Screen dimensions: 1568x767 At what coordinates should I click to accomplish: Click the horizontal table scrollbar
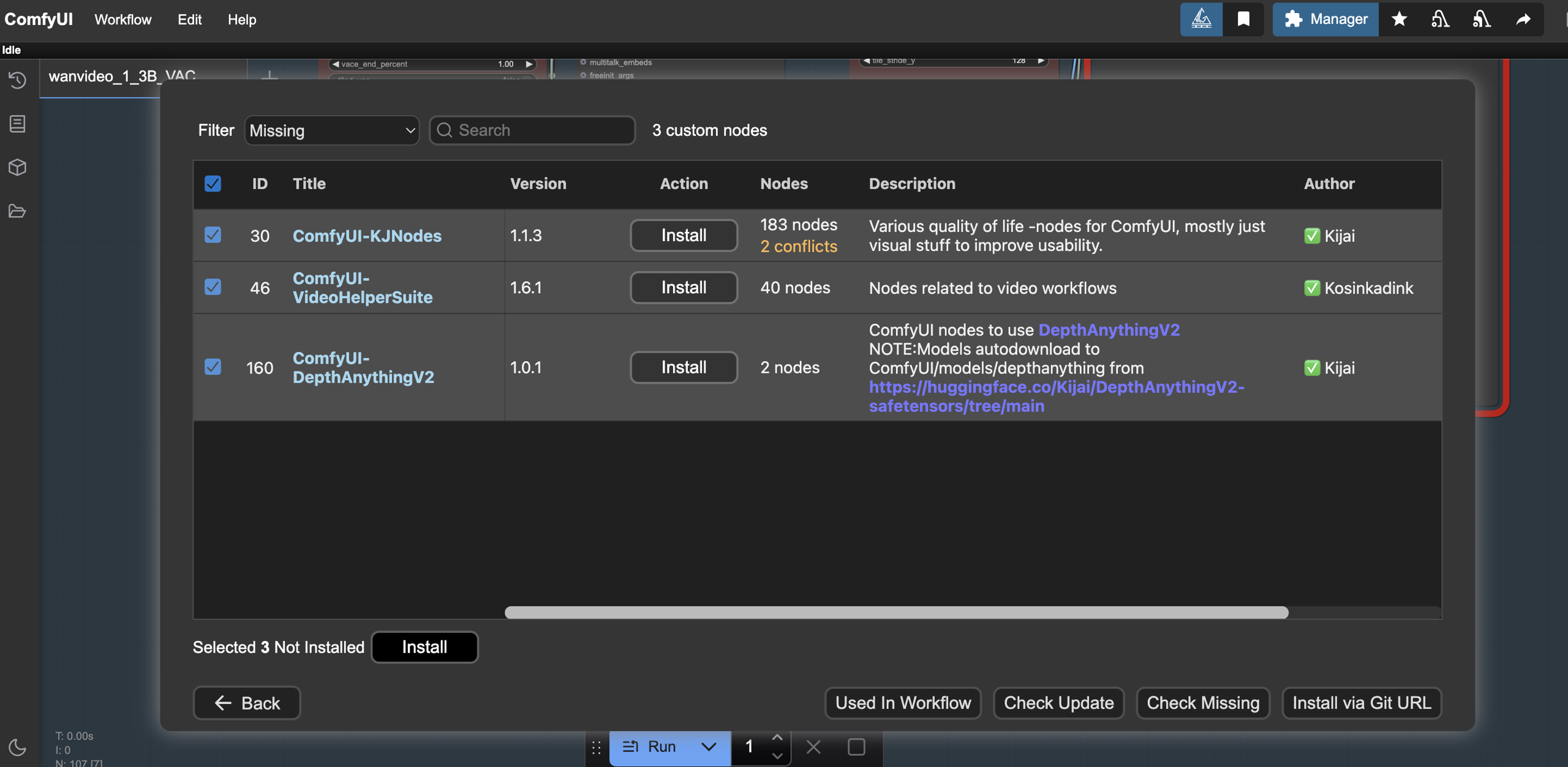(x=897, y=612)
